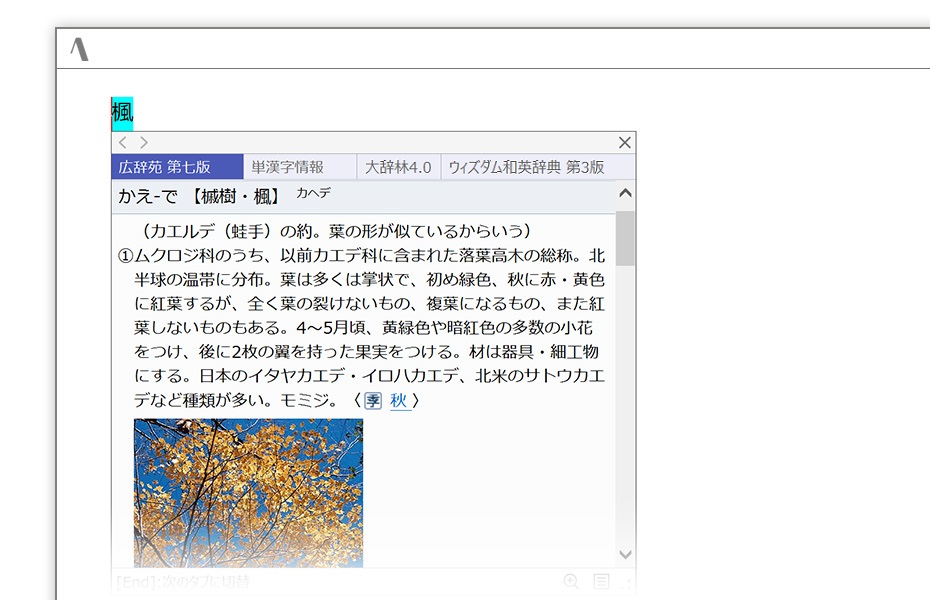Click the 季 season-word icon
Image resolution: width=930 pixels, height=600 pixels.
coord(372,401)
